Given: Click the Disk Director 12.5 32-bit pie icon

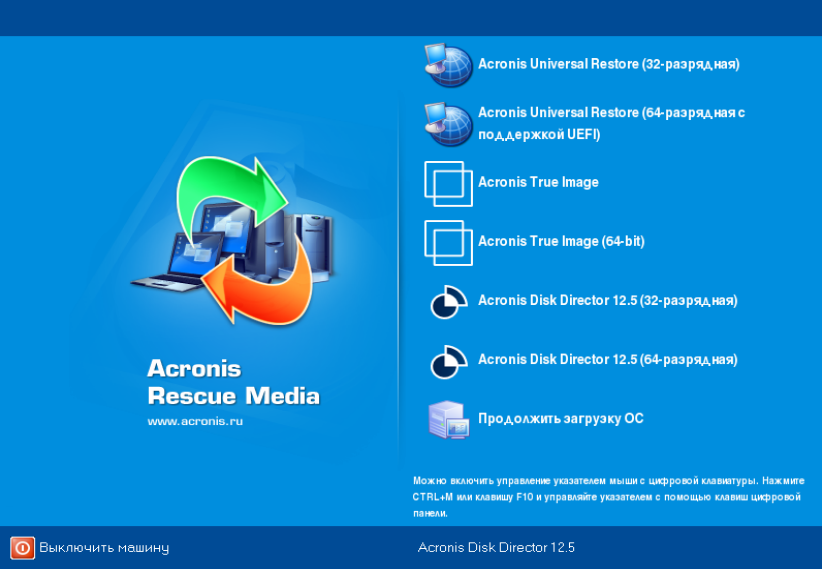Looking at the screenshot, I should coord(449,302).
